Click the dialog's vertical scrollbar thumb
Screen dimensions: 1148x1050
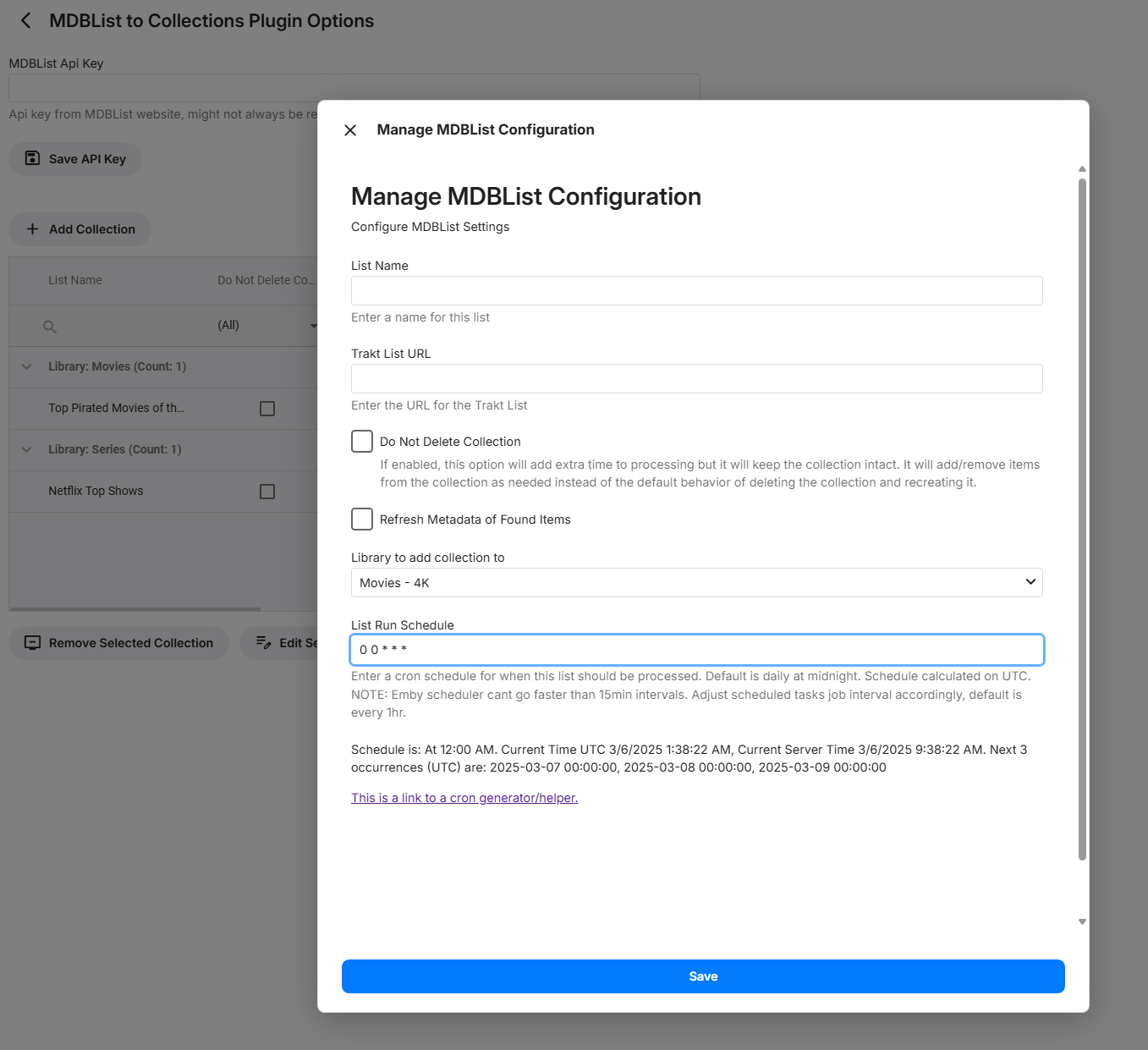[1082, 518]
